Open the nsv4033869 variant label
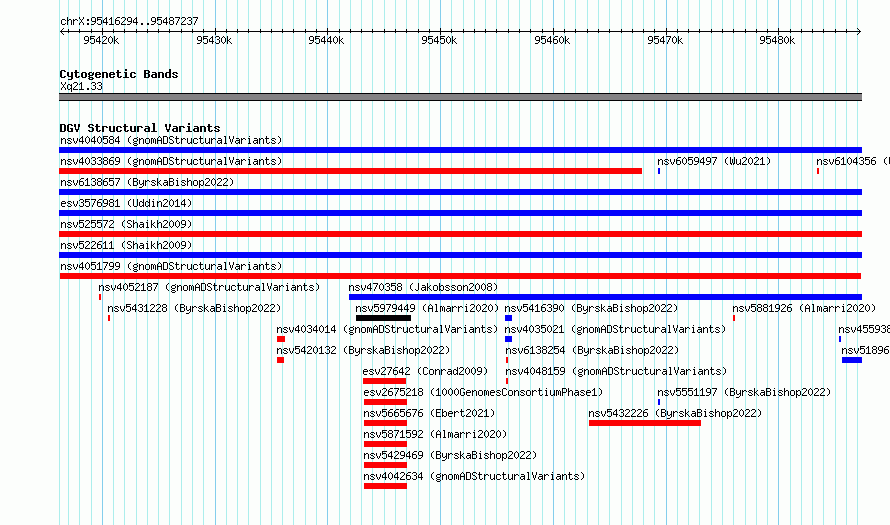 [171, 161]
